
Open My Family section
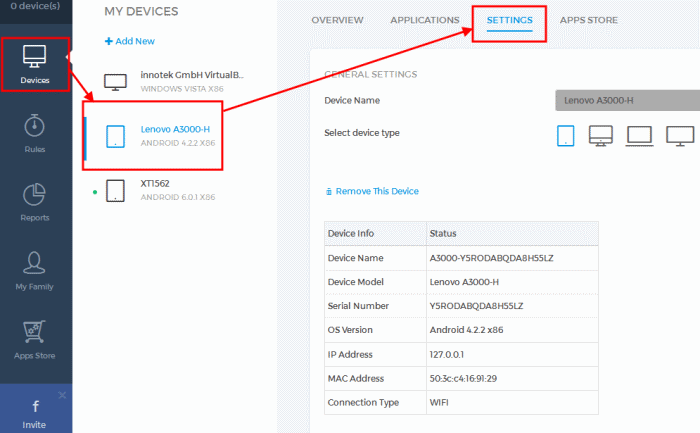(x=34, y=271)
